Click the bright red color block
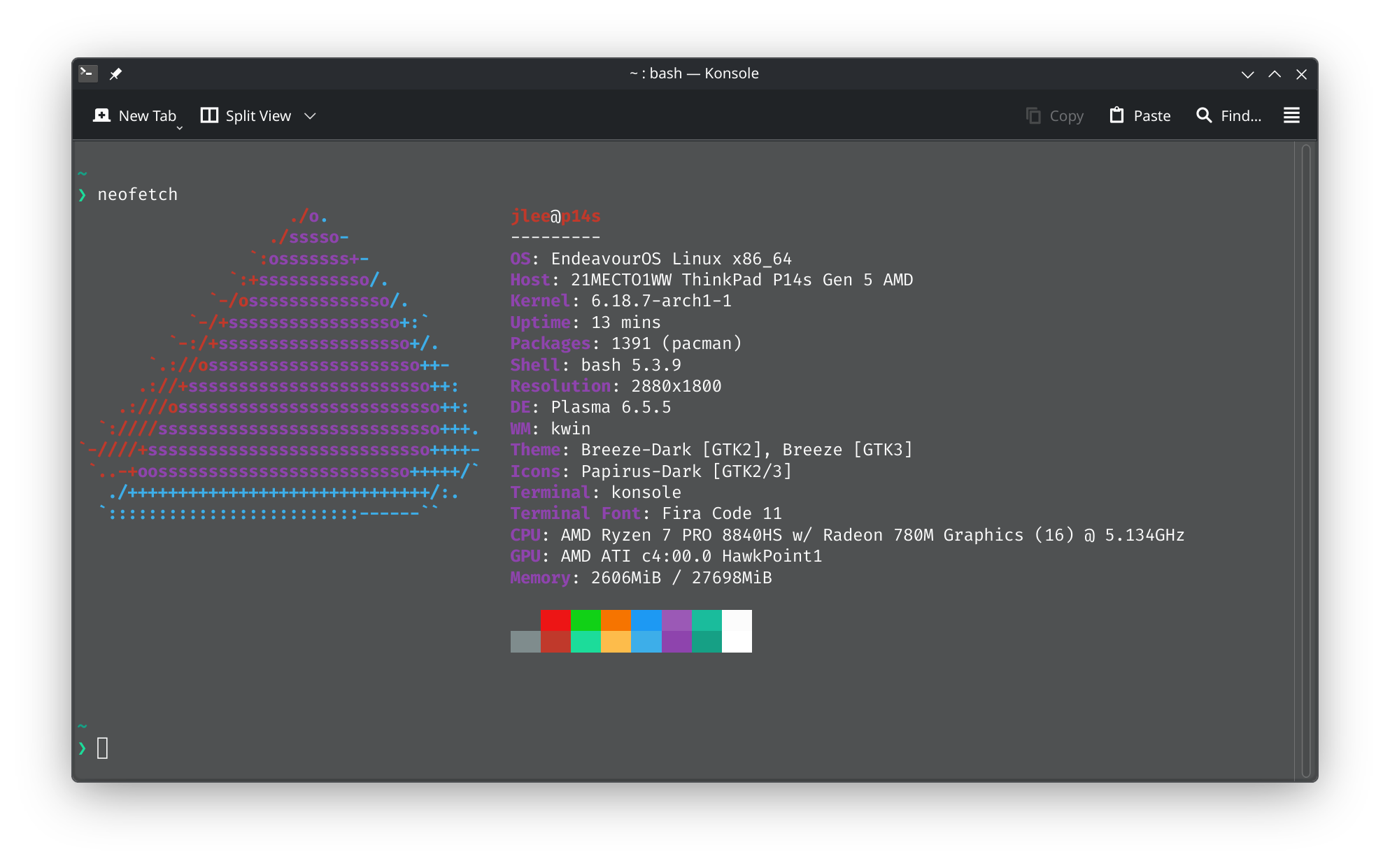The image size is (1390, 868). [555, 620]
